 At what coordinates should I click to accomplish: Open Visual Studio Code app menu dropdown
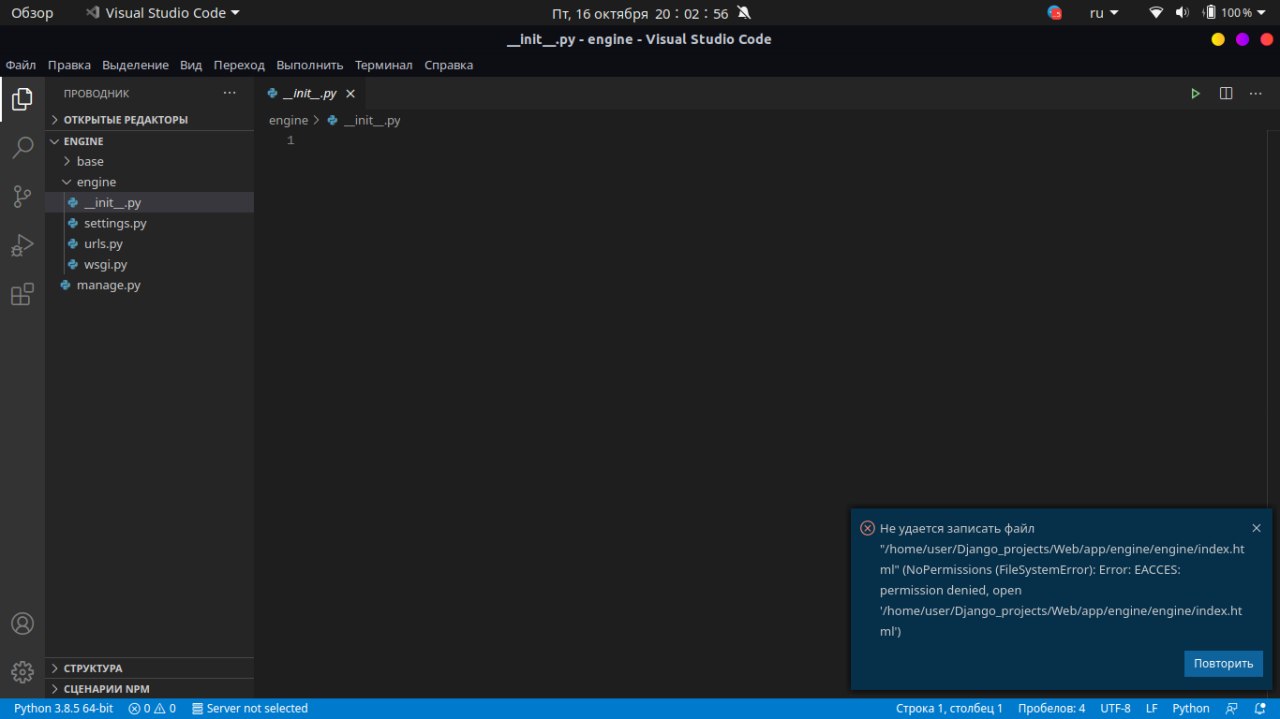[x=163, y=13]
